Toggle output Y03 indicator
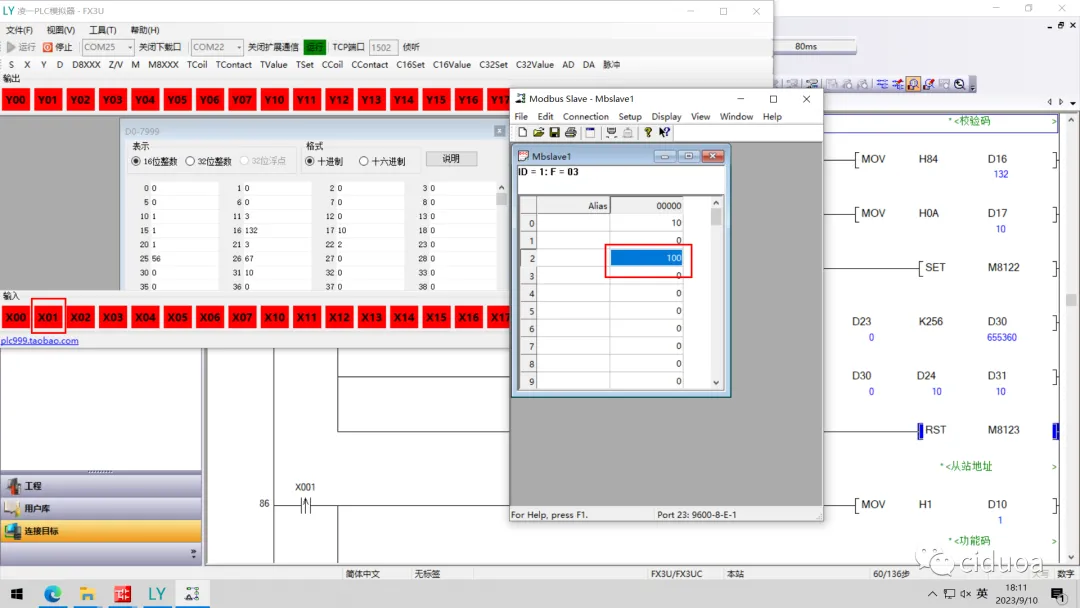The image size is (1080, 608). (x=112, y=100)
